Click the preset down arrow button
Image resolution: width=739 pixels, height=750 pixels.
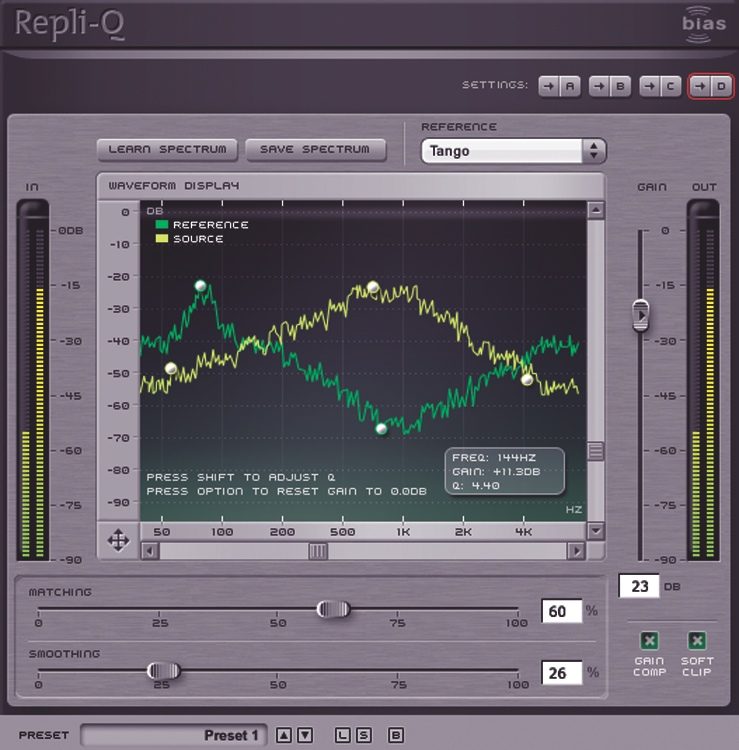[305, 735]
